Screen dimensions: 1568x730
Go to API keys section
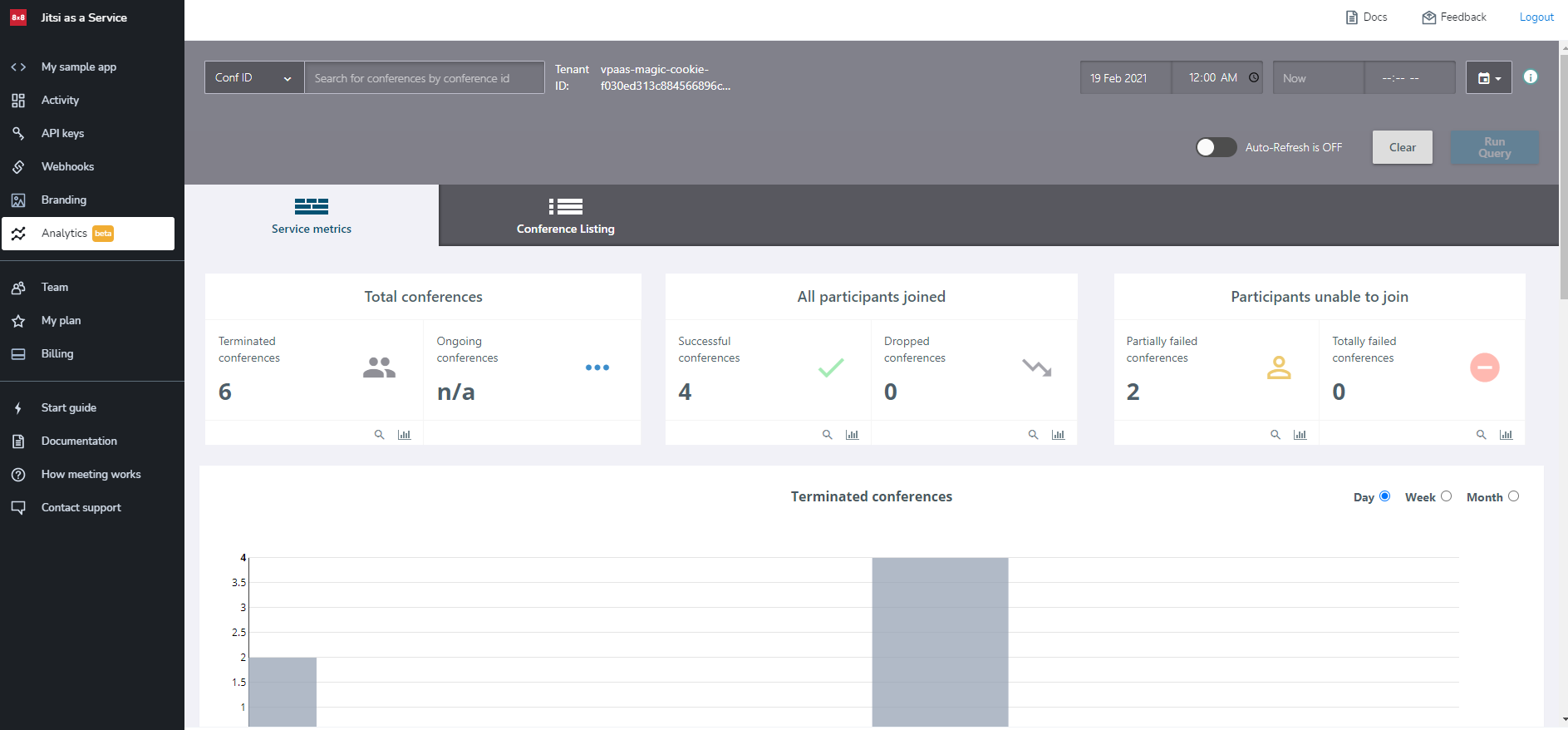pos(62,133)
